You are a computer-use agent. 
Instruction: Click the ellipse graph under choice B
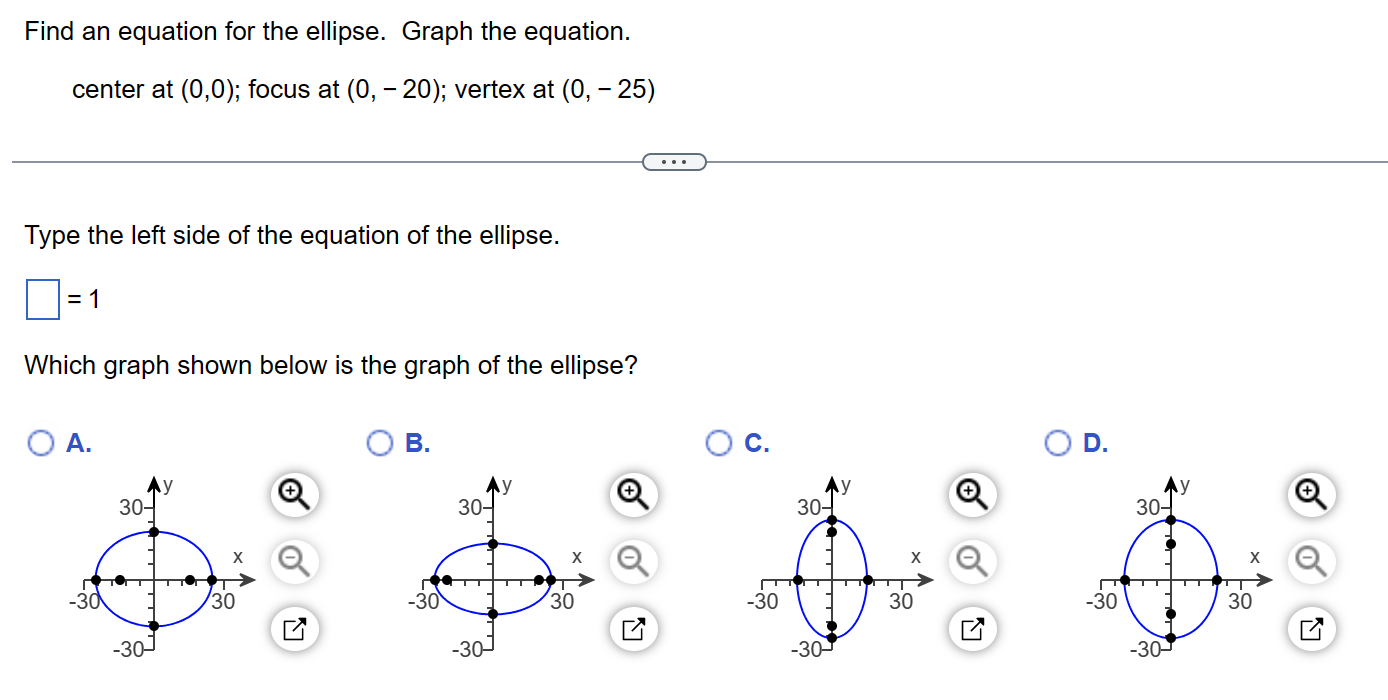492,580
